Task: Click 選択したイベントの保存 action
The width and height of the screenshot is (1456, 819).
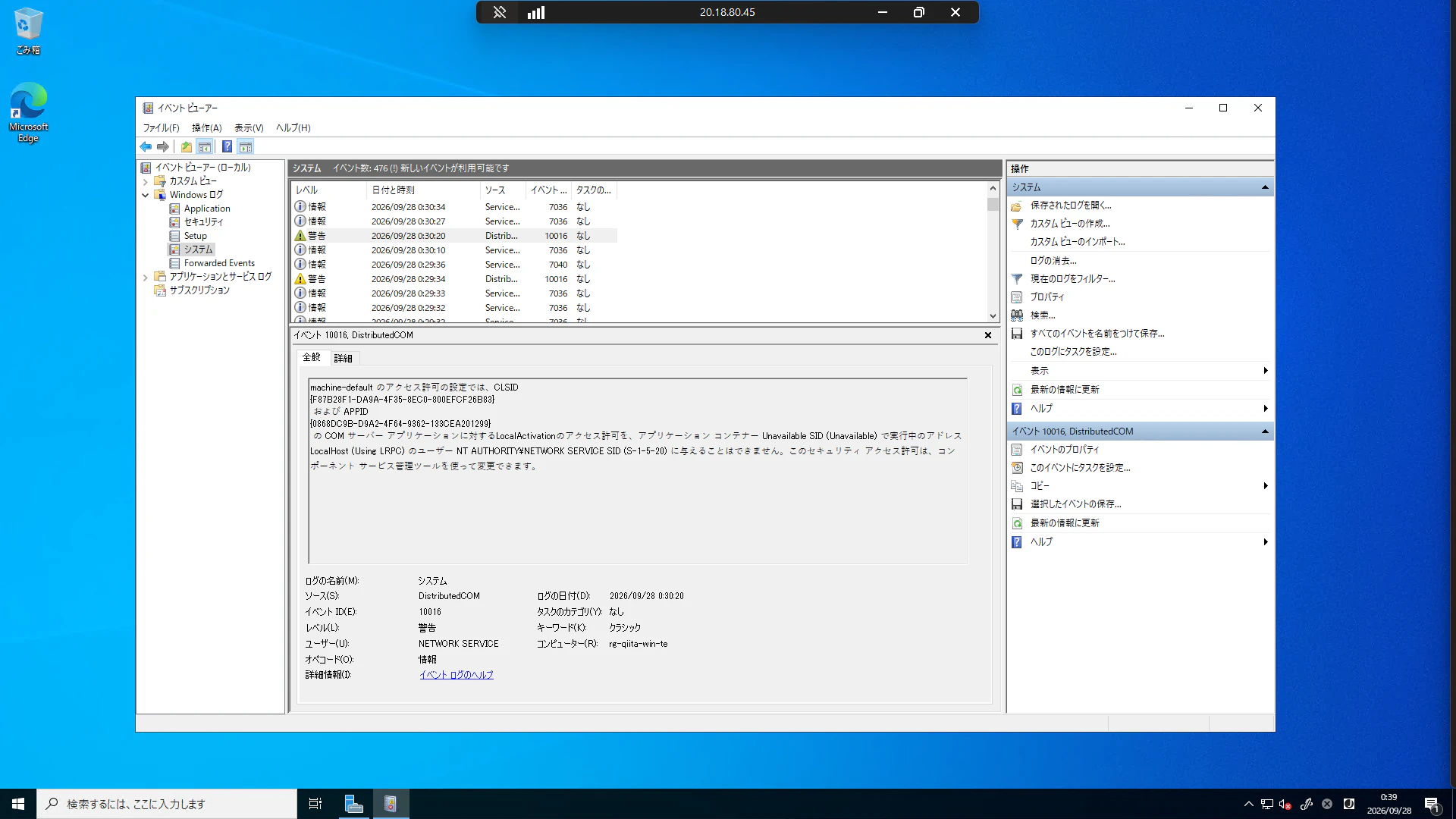Action: tap(1075, 504)
